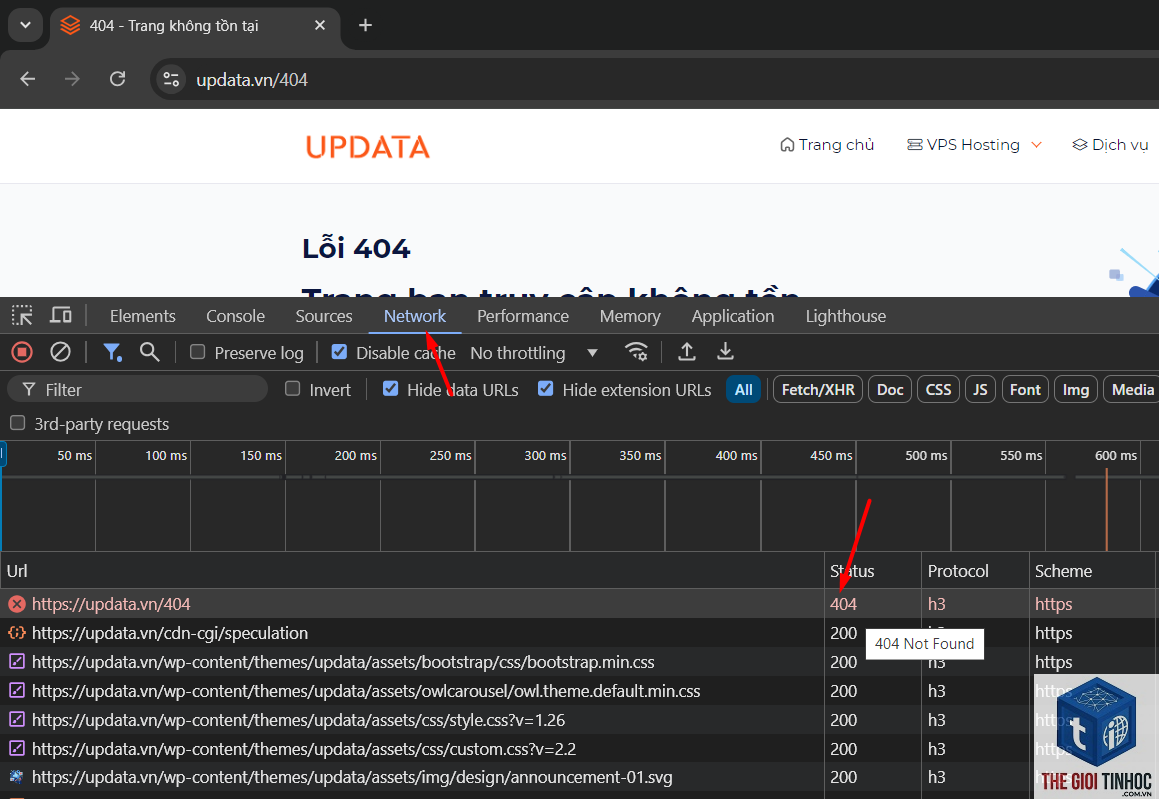Image resolution: width=1159 pixels, height=799 pixels.
Task: Toggle the network filter funnel icon
Action: point(112,352)
